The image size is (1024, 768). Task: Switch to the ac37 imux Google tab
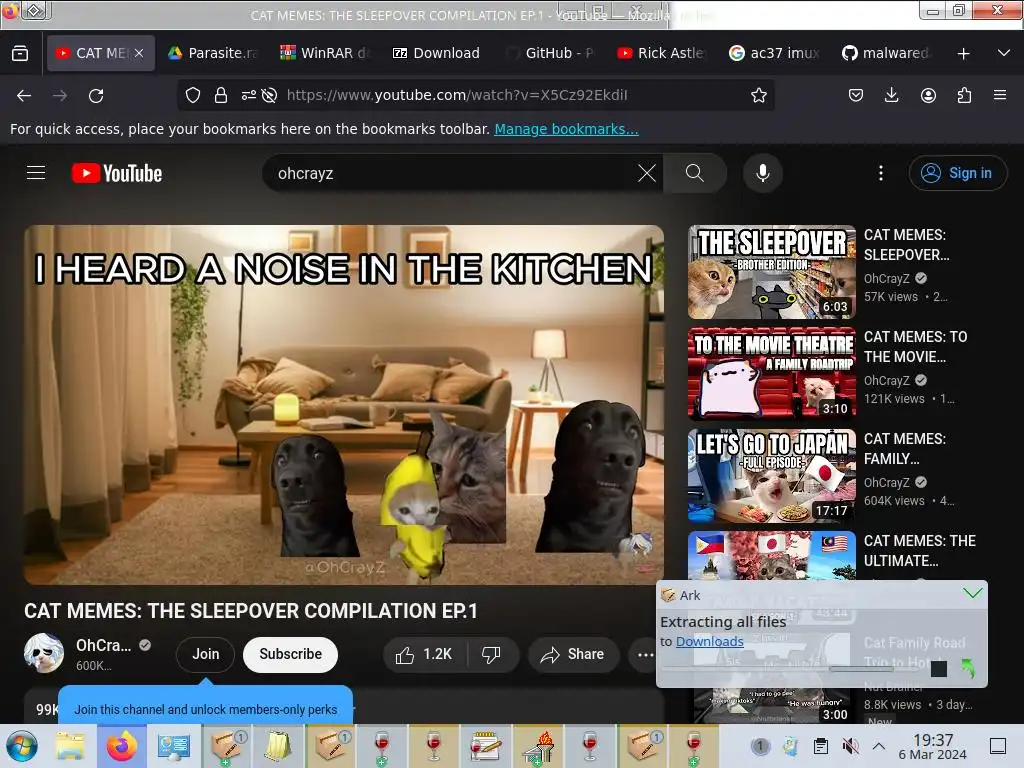(774, 53)
